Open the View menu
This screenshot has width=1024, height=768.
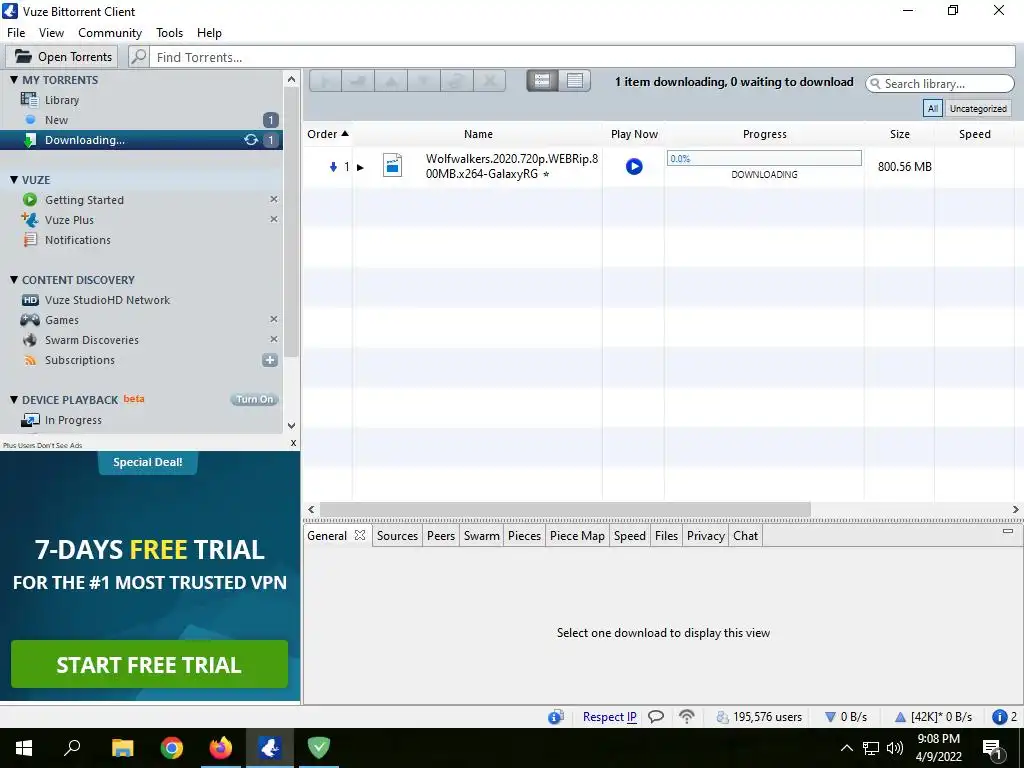click(x=51, y=33)
